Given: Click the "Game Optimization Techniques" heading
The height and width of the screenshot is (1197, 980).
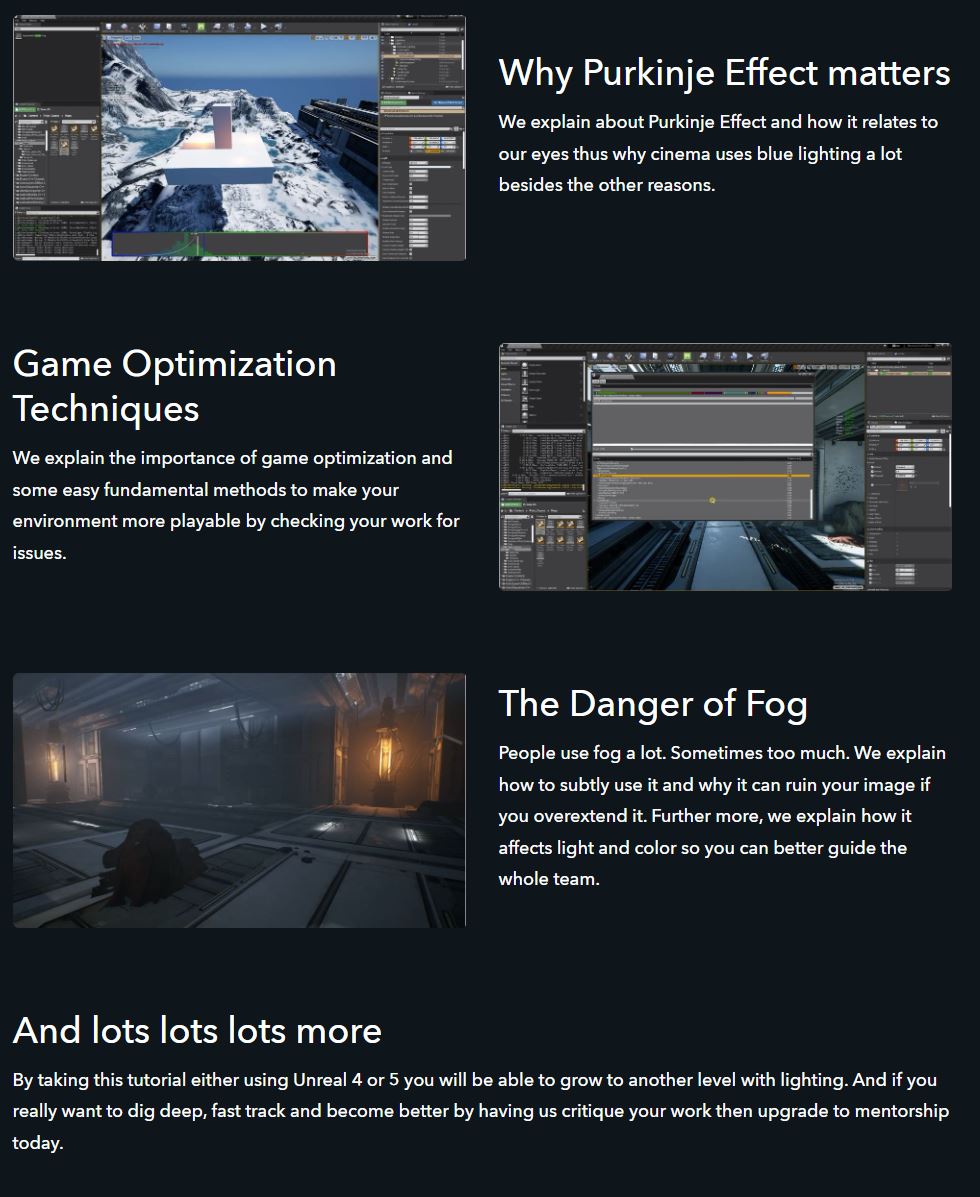Looking at the screenshot, I should pos(175,386).
